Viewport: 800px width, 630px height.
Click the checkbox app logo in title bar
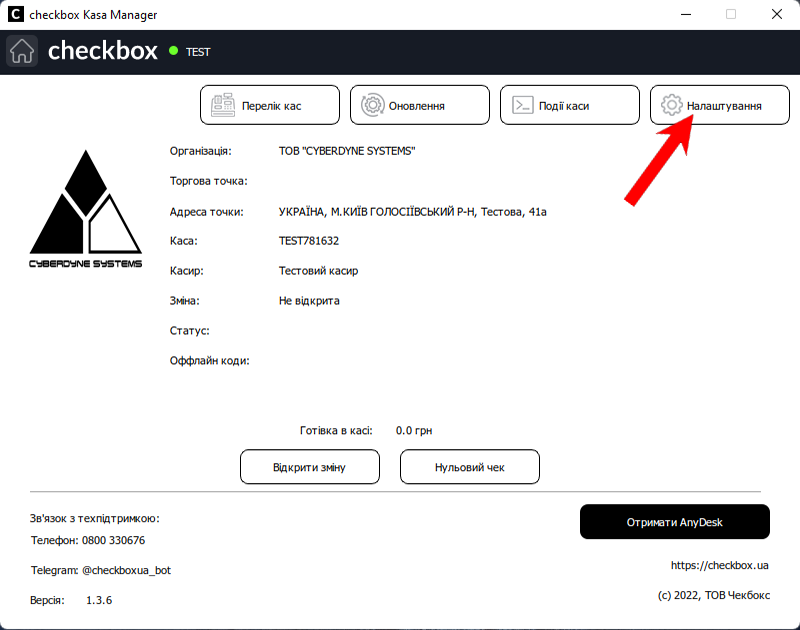[x=16, y=14]
